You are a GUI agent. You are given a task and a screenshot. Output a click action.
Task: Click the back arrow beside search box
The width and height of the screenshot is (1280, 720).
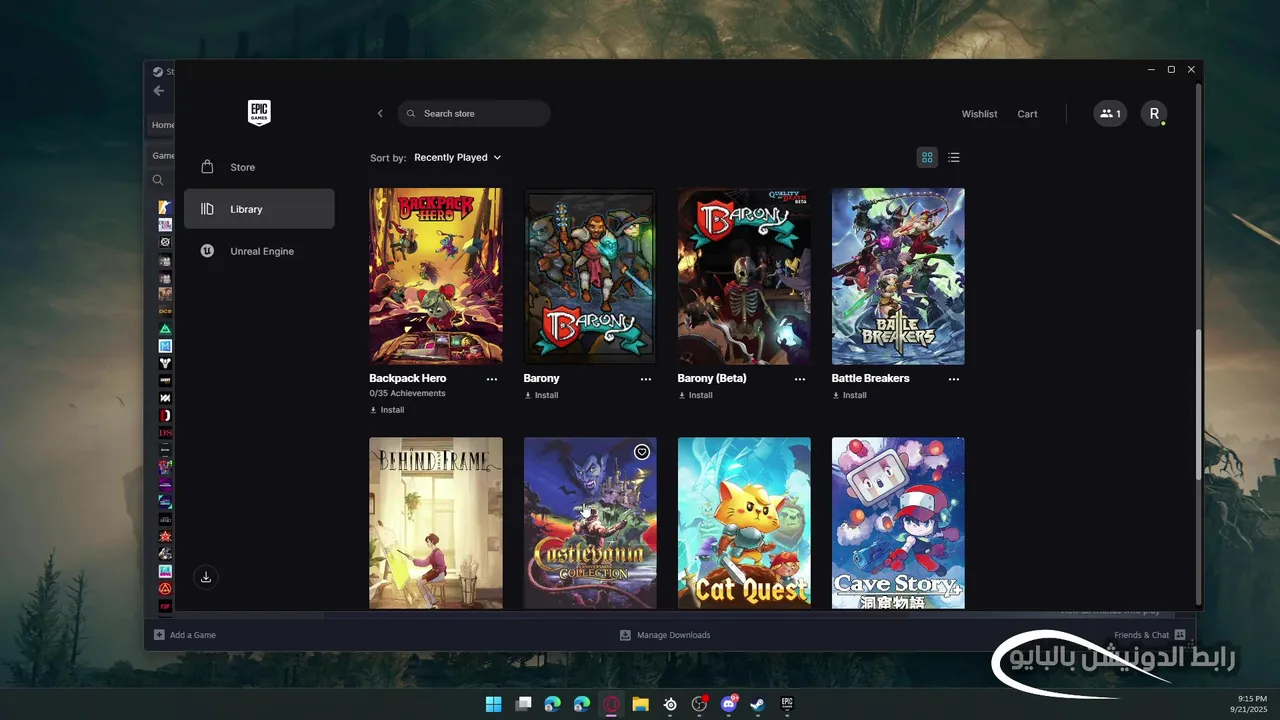coord(380,113)
